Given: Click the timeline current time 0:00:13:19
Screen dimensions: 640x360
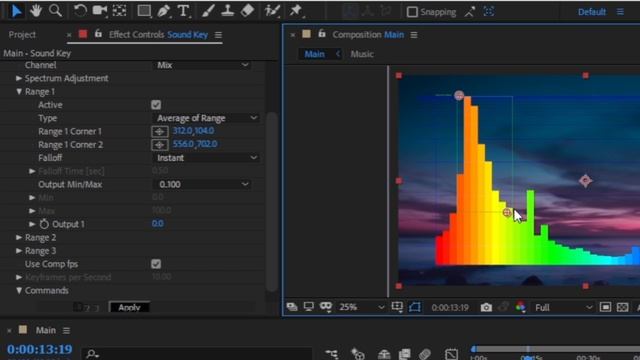Looking at the screenshot, I should (x=40, y=349).
